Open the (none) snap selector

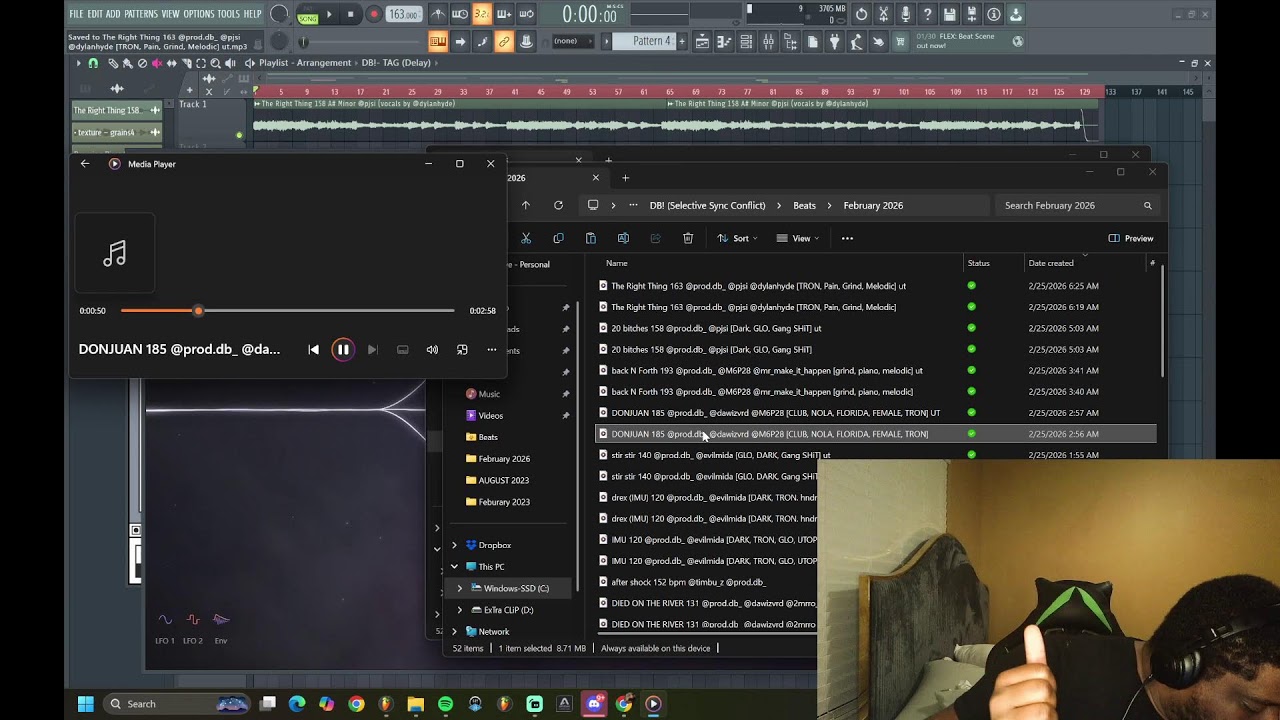click(572, 41)
